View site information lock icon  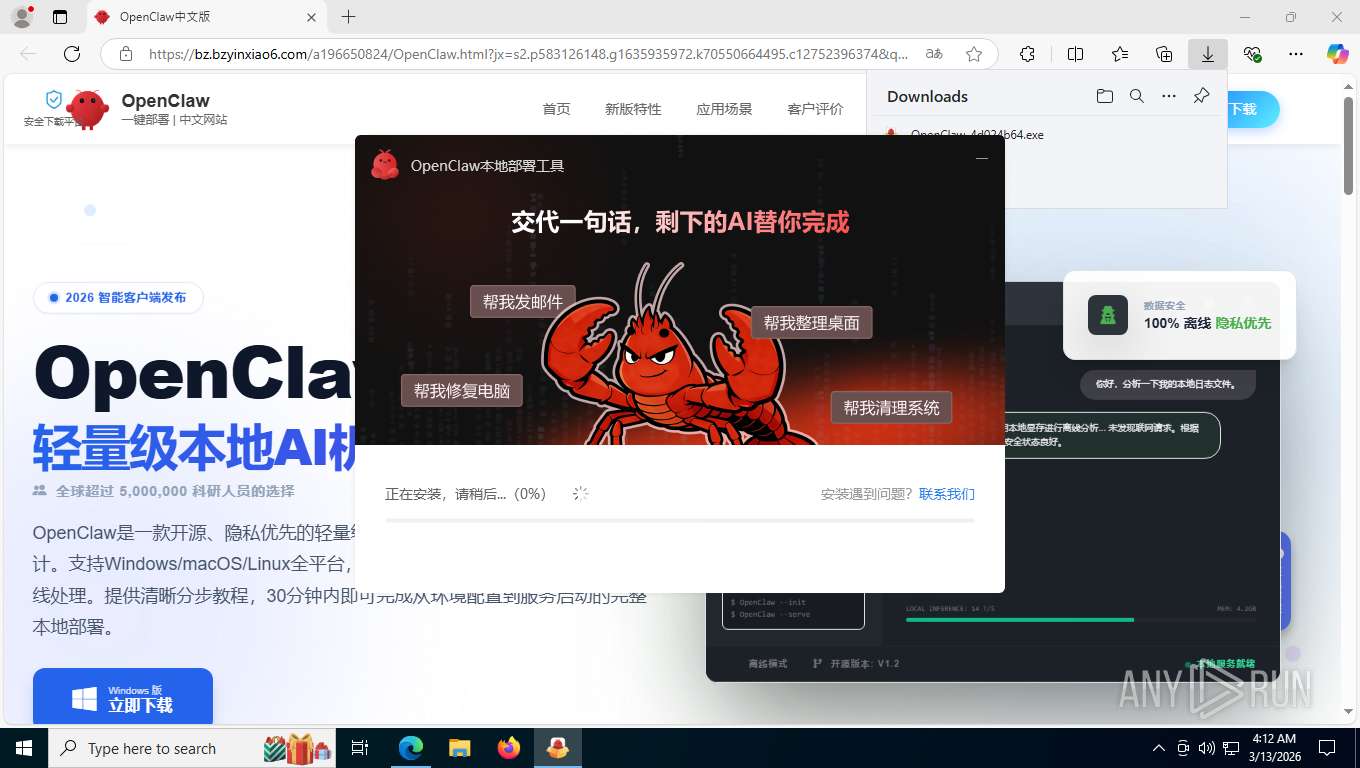coord(125,54)
